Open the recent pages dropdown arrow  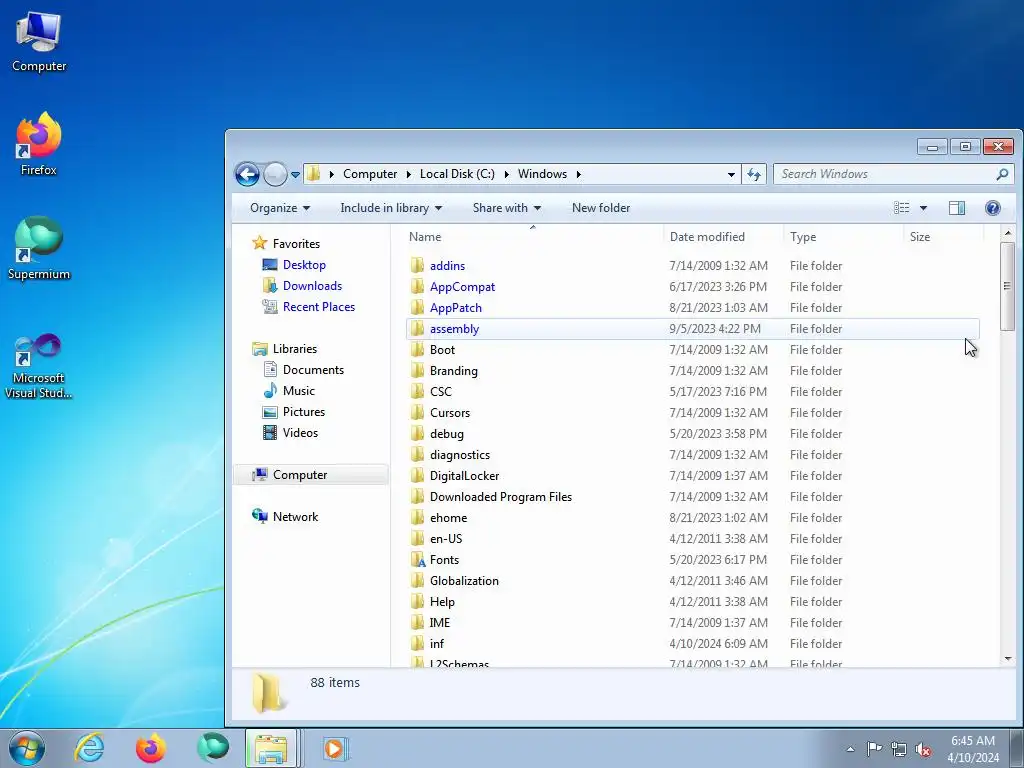click(x=295, y=175)
